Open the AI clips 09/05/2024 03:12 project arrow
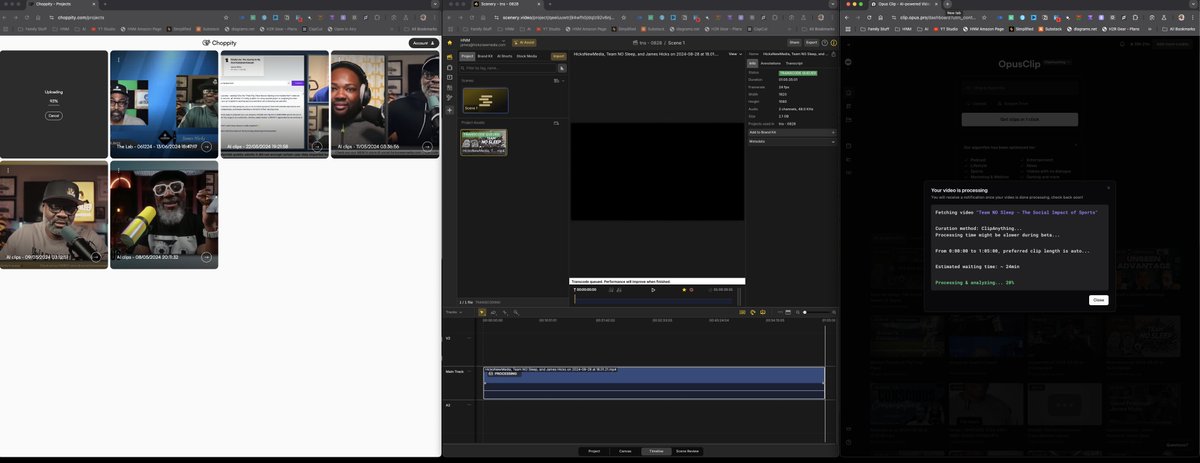 point(96,257)
